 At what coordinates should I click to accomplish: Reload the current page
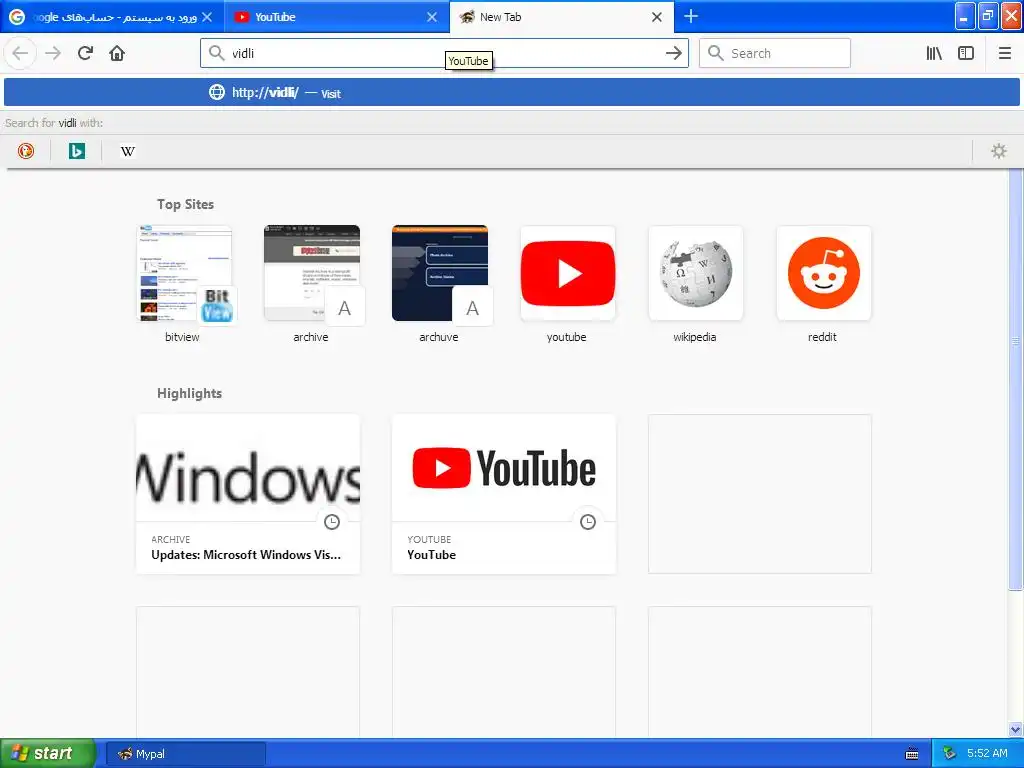pos(85,53)
